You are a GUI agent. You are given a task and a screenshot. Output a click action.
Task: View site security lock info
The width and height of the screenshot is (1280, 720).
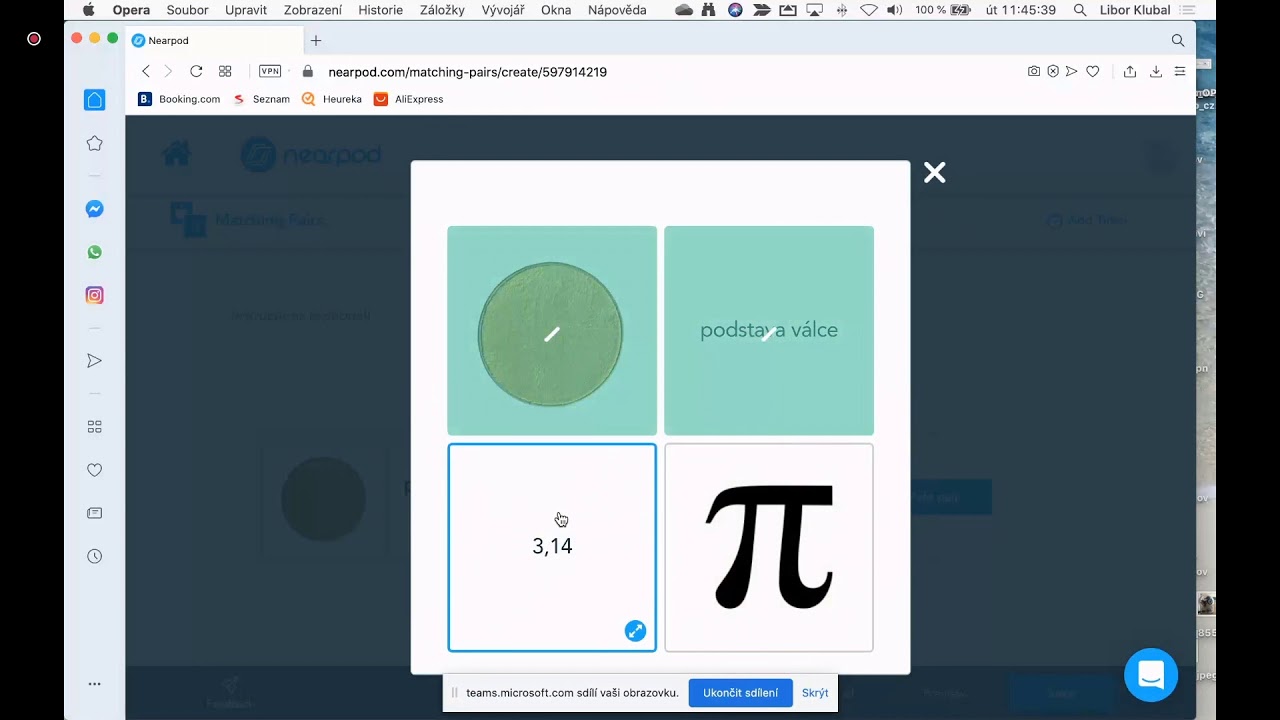pyautogui.click(x=308, y=71)
